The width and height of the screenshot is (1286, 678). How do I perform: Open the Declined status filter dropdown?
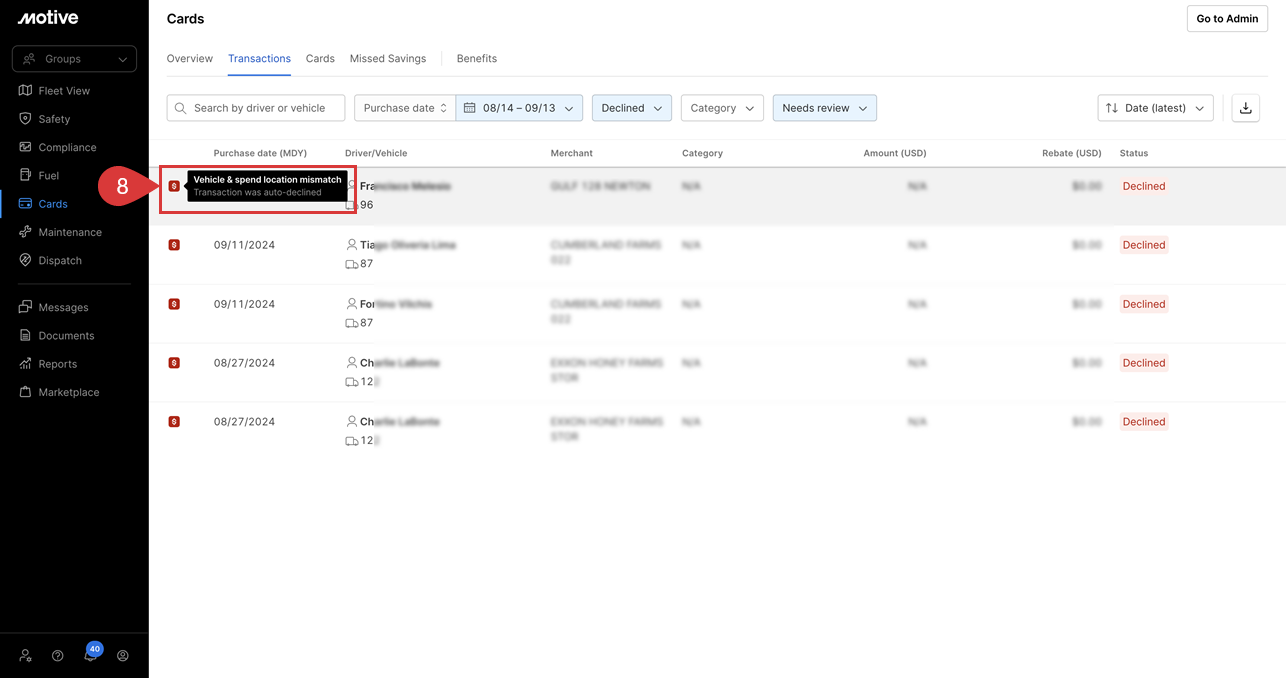point(632,108)
